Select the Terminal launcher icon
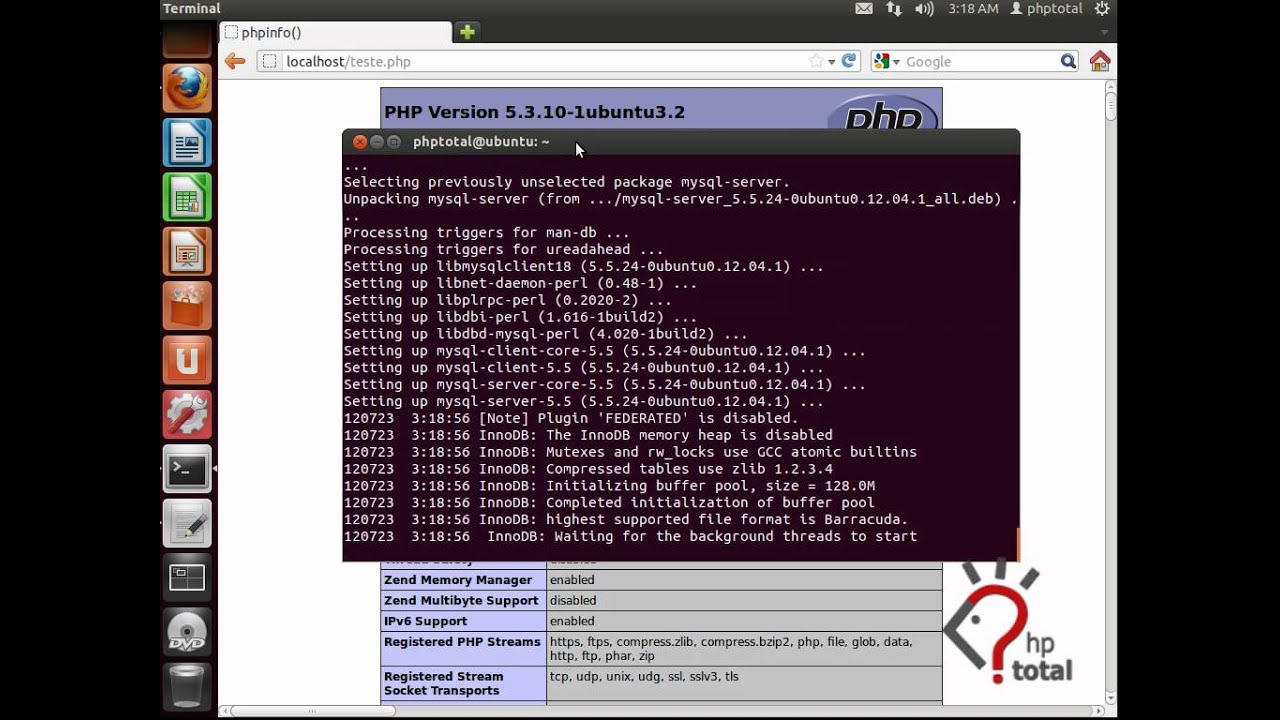The width and height of the screenshot is (1280, 720). pos(187,469)
